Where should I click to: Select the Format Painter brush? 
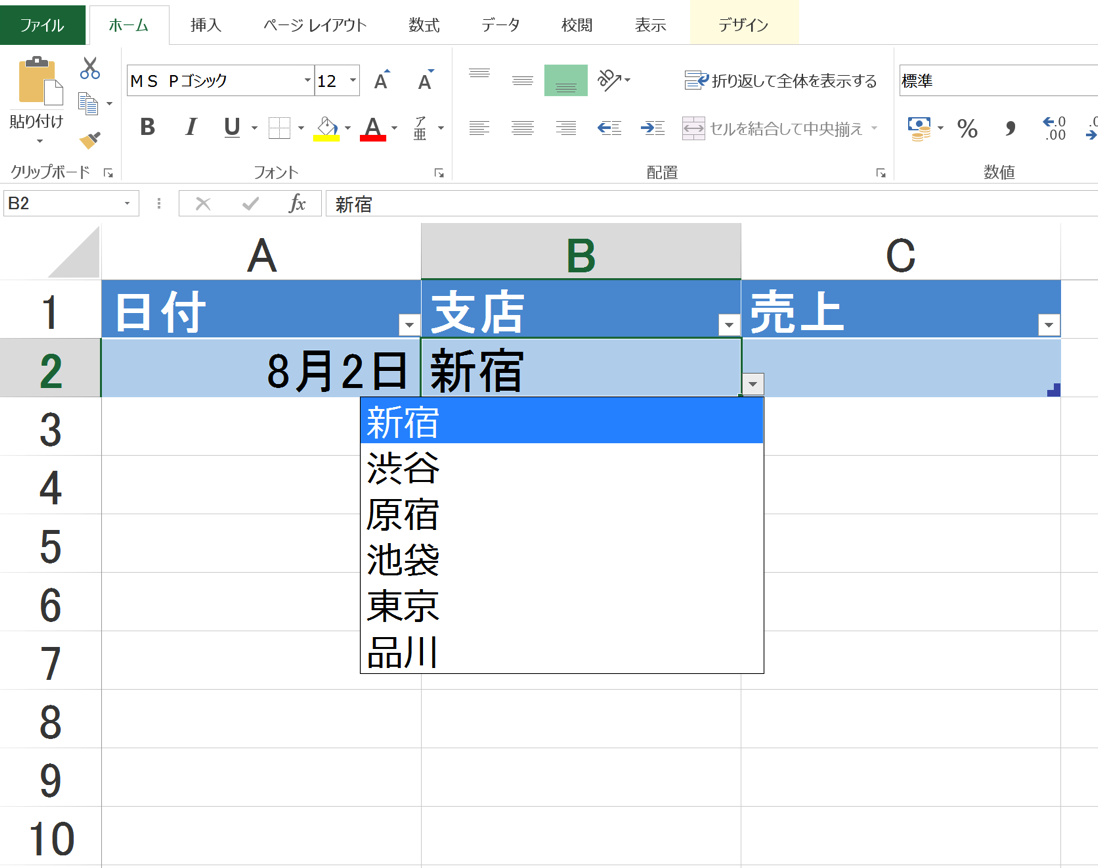(x=90, y=140)
